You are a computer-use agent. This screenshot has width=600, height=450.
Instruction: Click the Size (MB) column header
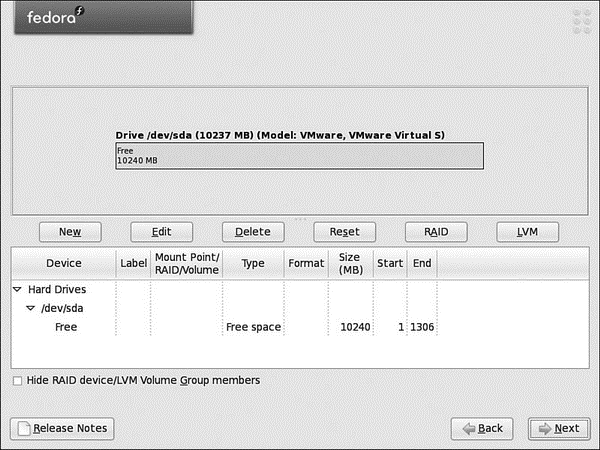click(x=351, y=263)
